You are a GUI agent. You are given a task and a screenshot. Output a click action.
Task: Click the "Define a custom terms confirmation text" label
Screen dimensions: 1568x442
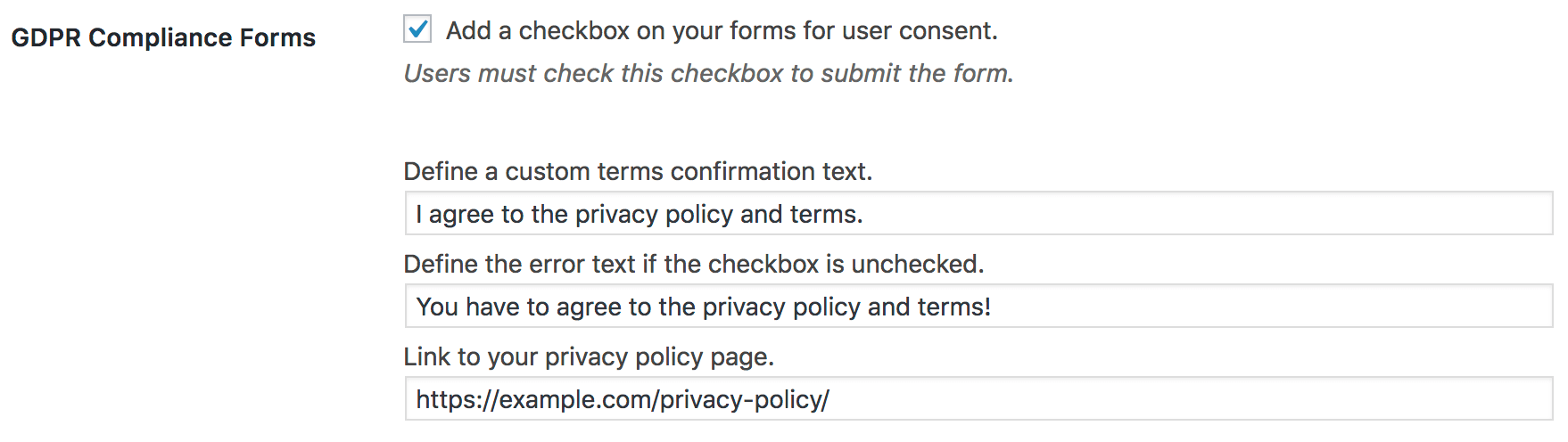tap(638, 171)
